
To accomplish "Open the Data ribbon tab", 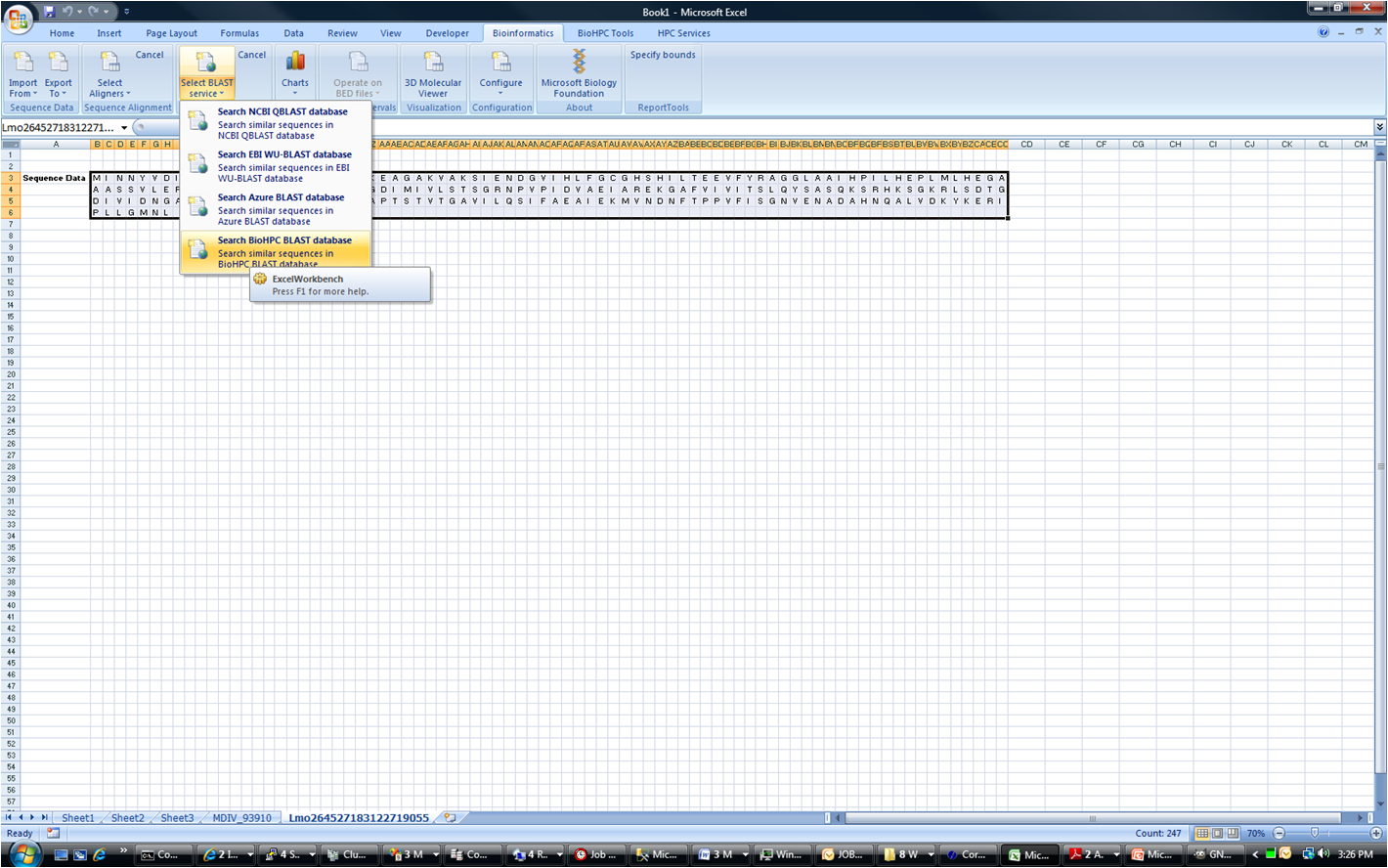I will (x=294, y=33).
